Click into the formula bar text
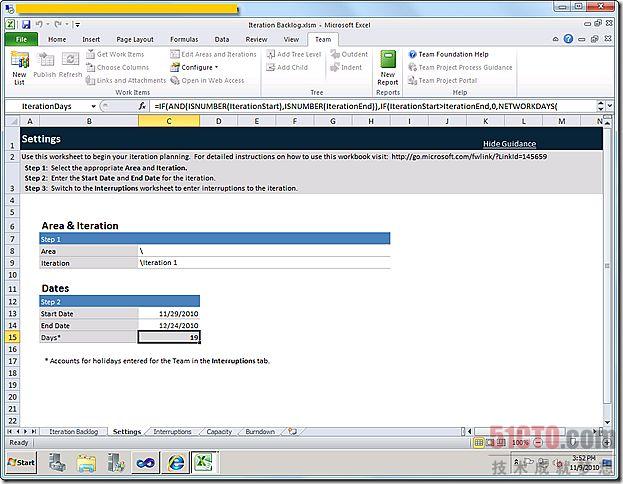Viewport: 623px width, 484px height. point(373,106)
